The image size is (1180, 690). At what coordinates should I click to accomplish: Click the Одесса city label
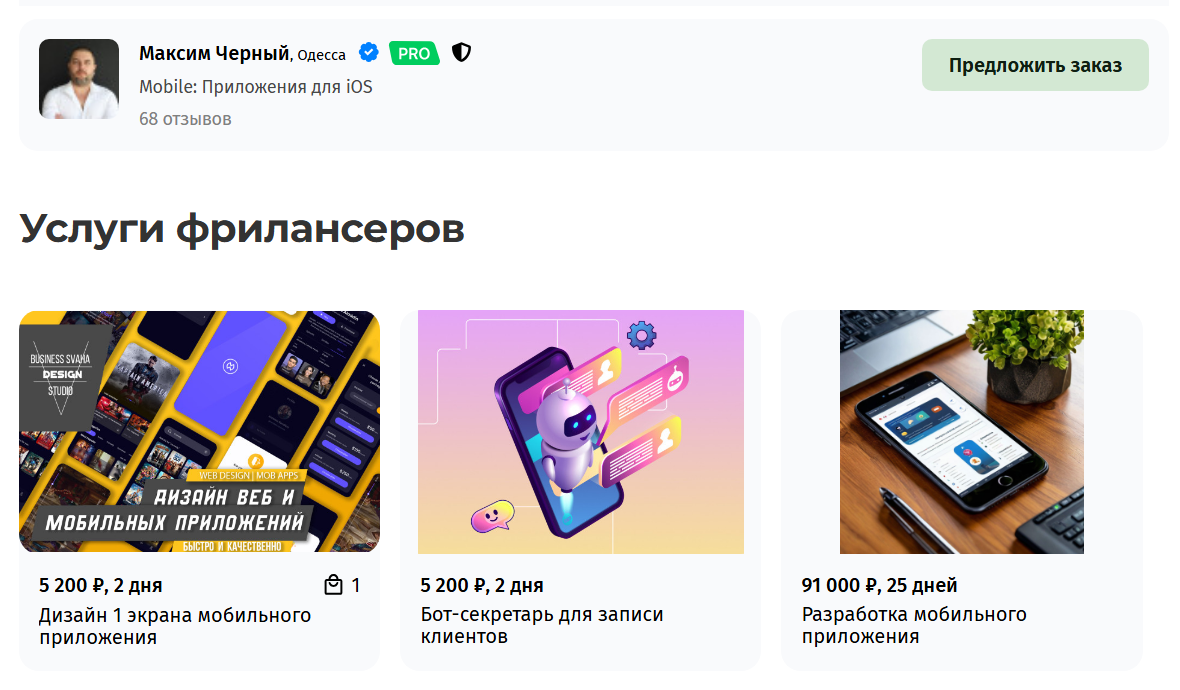(321, 55)
